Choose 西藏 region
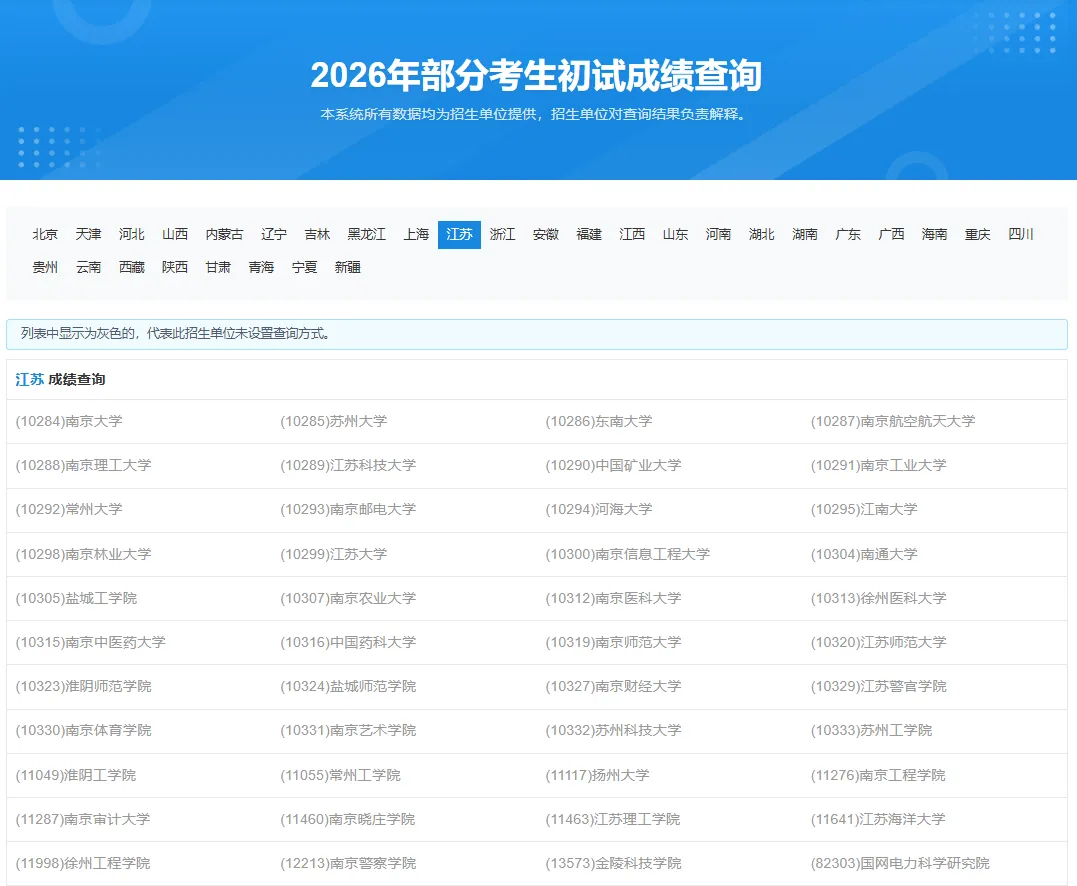1077x886 pixels. coord(132,267)
